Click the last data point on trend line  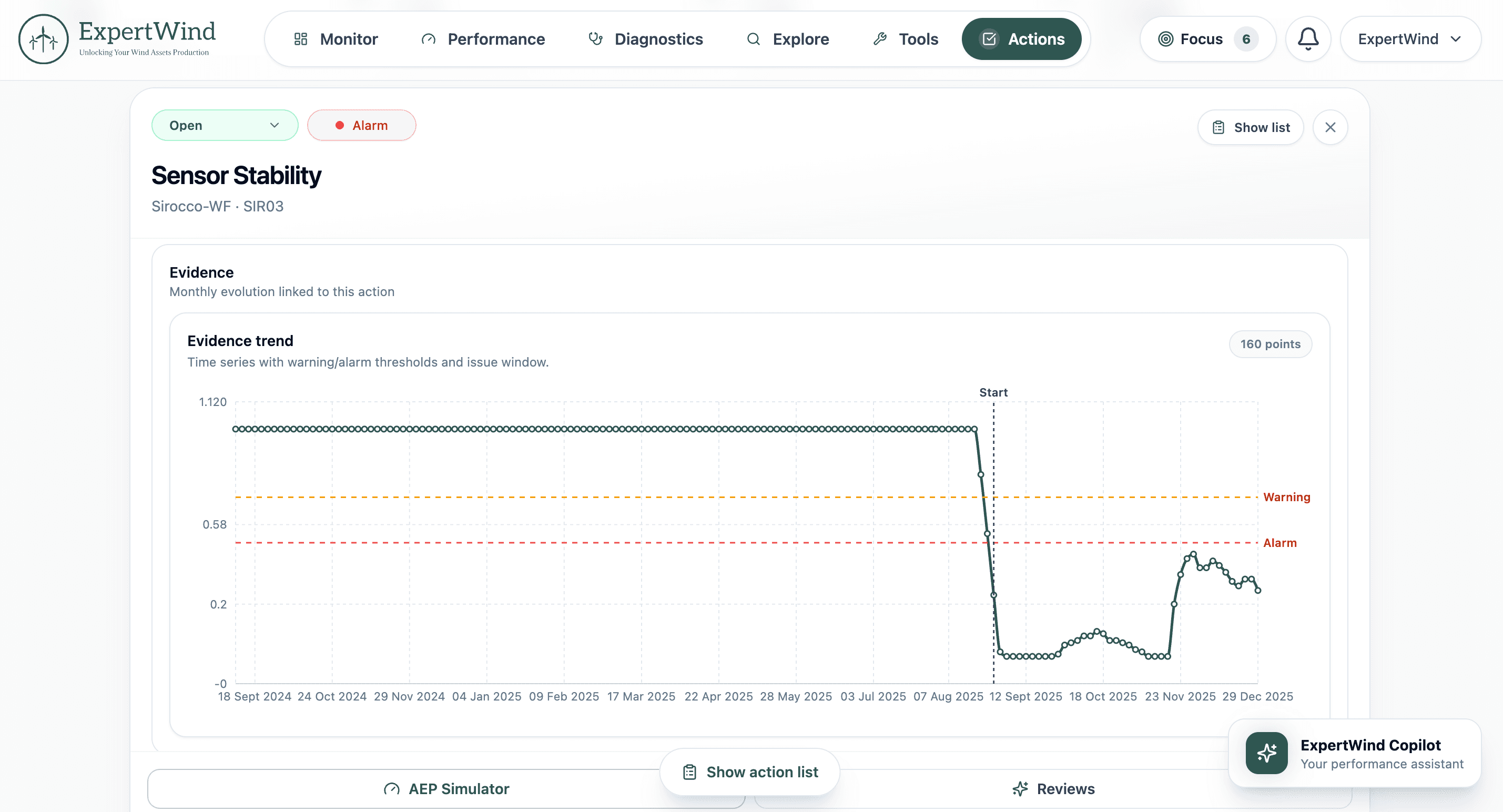coord(1258,591)
